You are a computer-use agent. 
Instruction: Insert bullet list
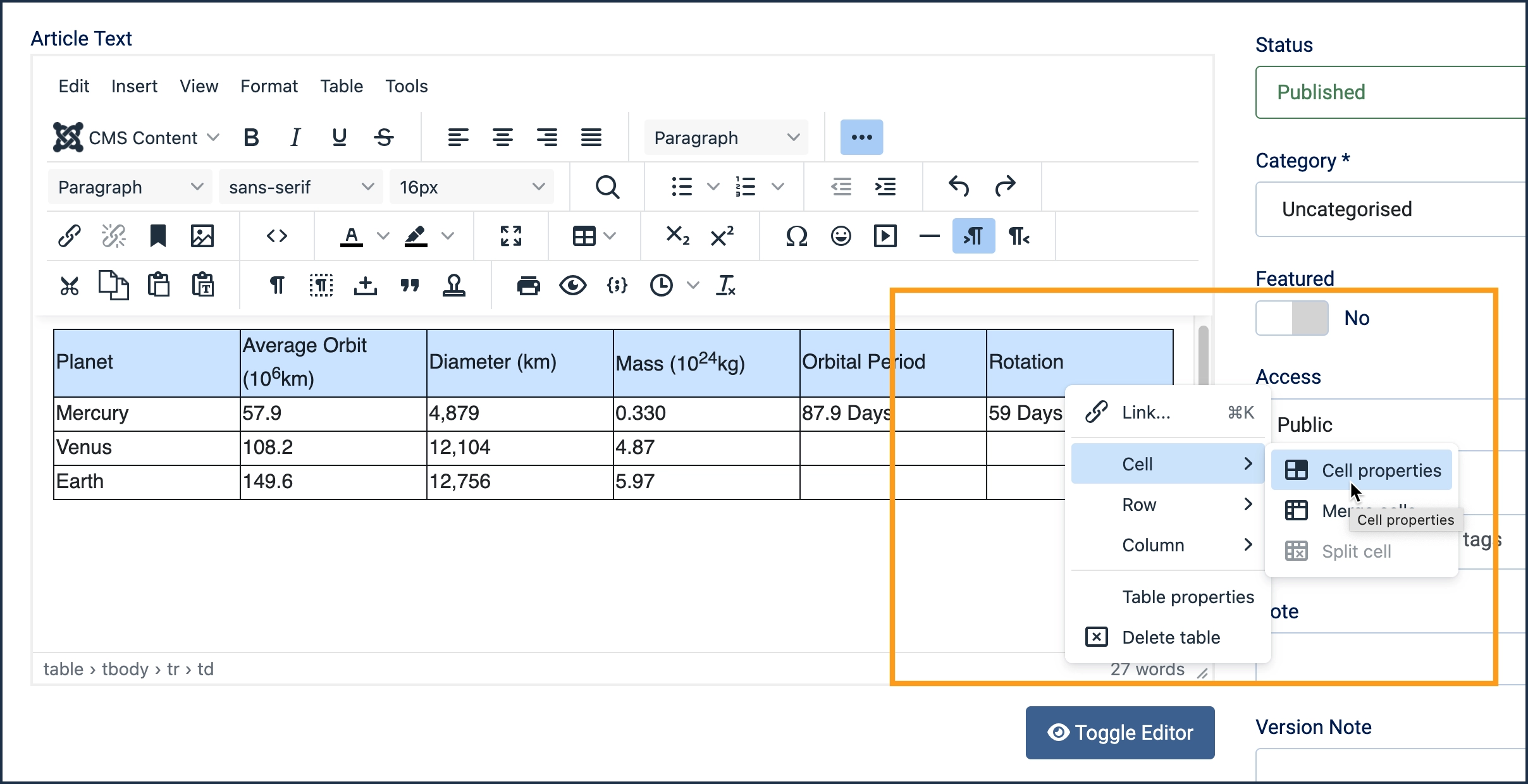682,187
